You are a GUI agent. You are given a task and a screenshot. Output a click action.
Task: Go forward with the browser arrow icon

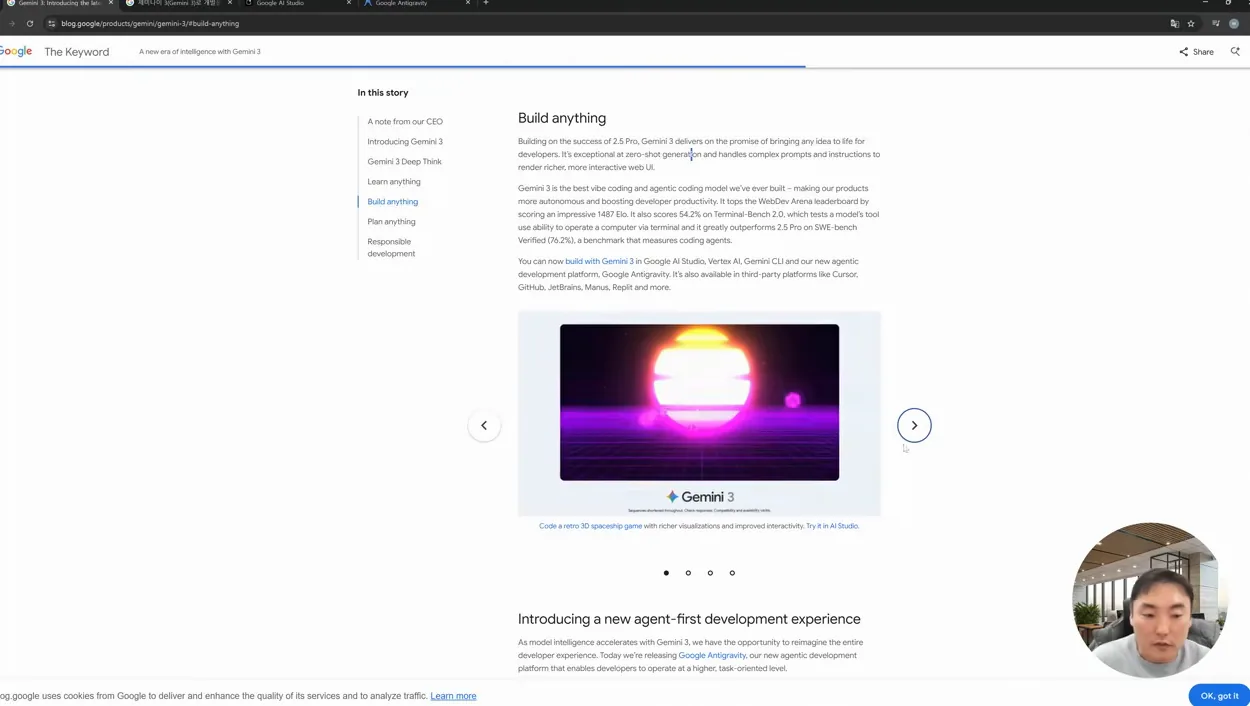tap(12, 23)
